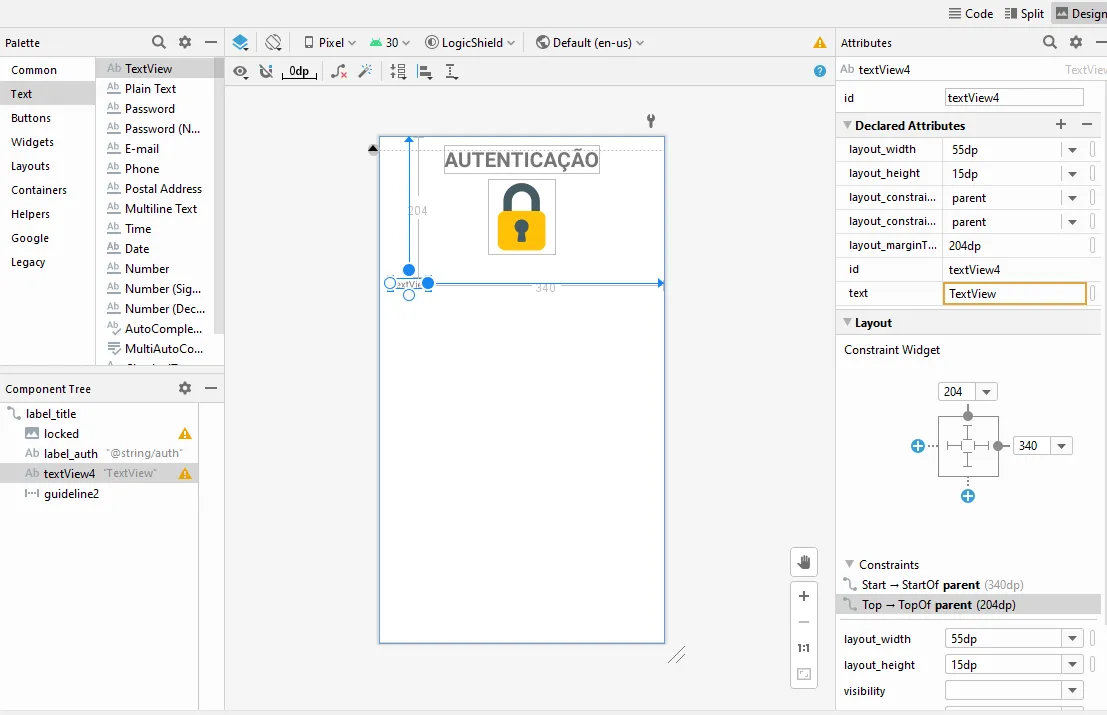This screenshot has height=715, width=1107.
Task: Select the Top → TopOf parent constraint
Action: [x=938, y=605]
